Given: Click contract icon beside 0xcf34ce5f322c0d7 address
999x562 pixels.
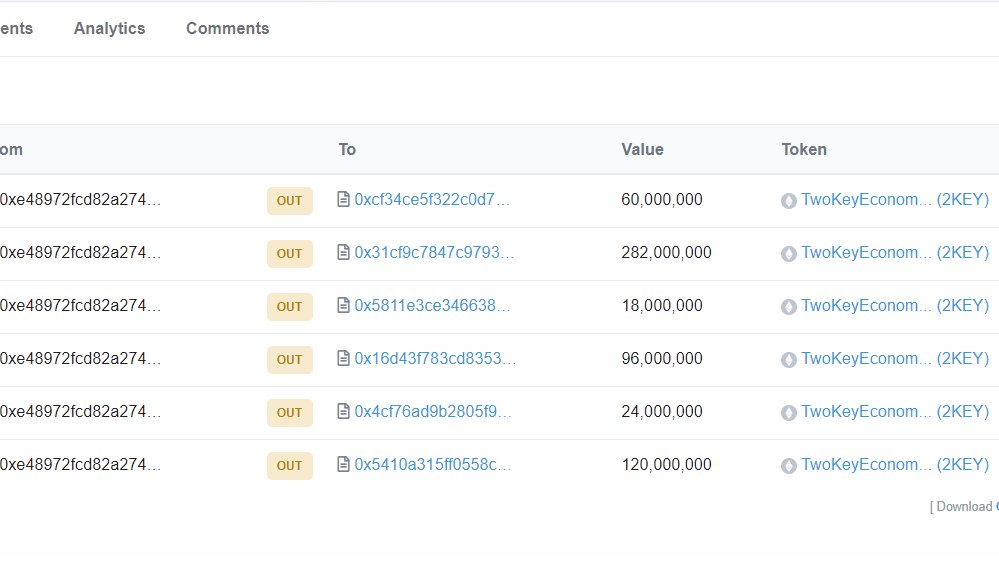Looking at the screenshot, I should coord(343,199).
